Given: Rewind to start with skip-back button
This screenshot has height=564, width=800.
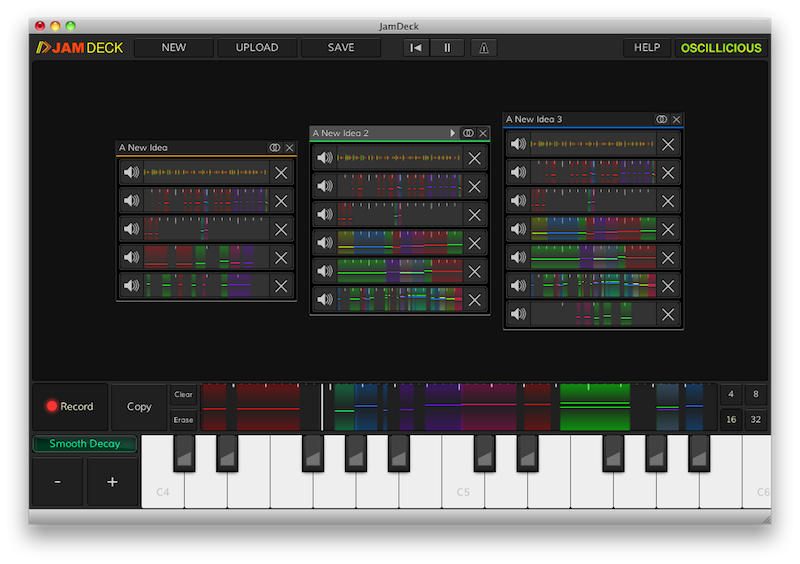Looking at the screenshot, I should point(416,48).
